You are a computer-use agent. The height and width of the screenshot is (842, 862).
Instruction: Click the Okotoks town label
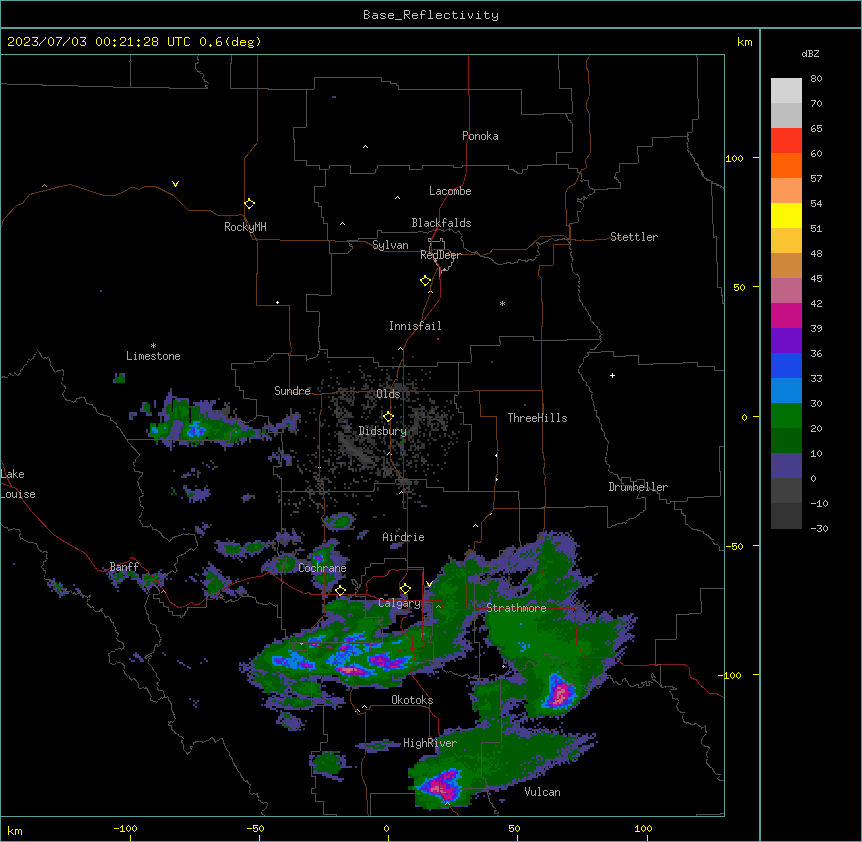point(412,700)
